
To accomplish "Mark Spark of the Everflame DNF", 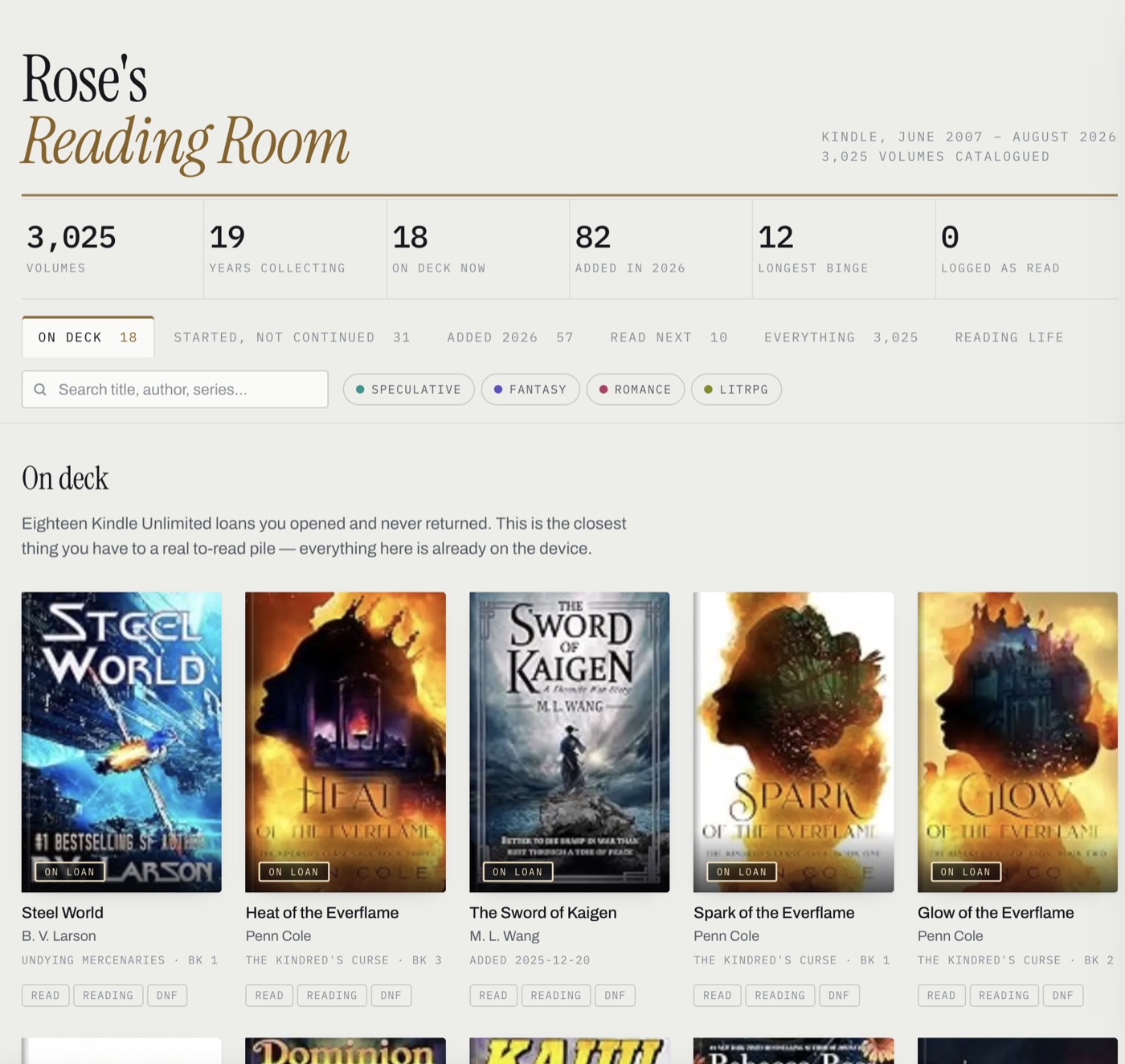I will (x=839, y=996).
